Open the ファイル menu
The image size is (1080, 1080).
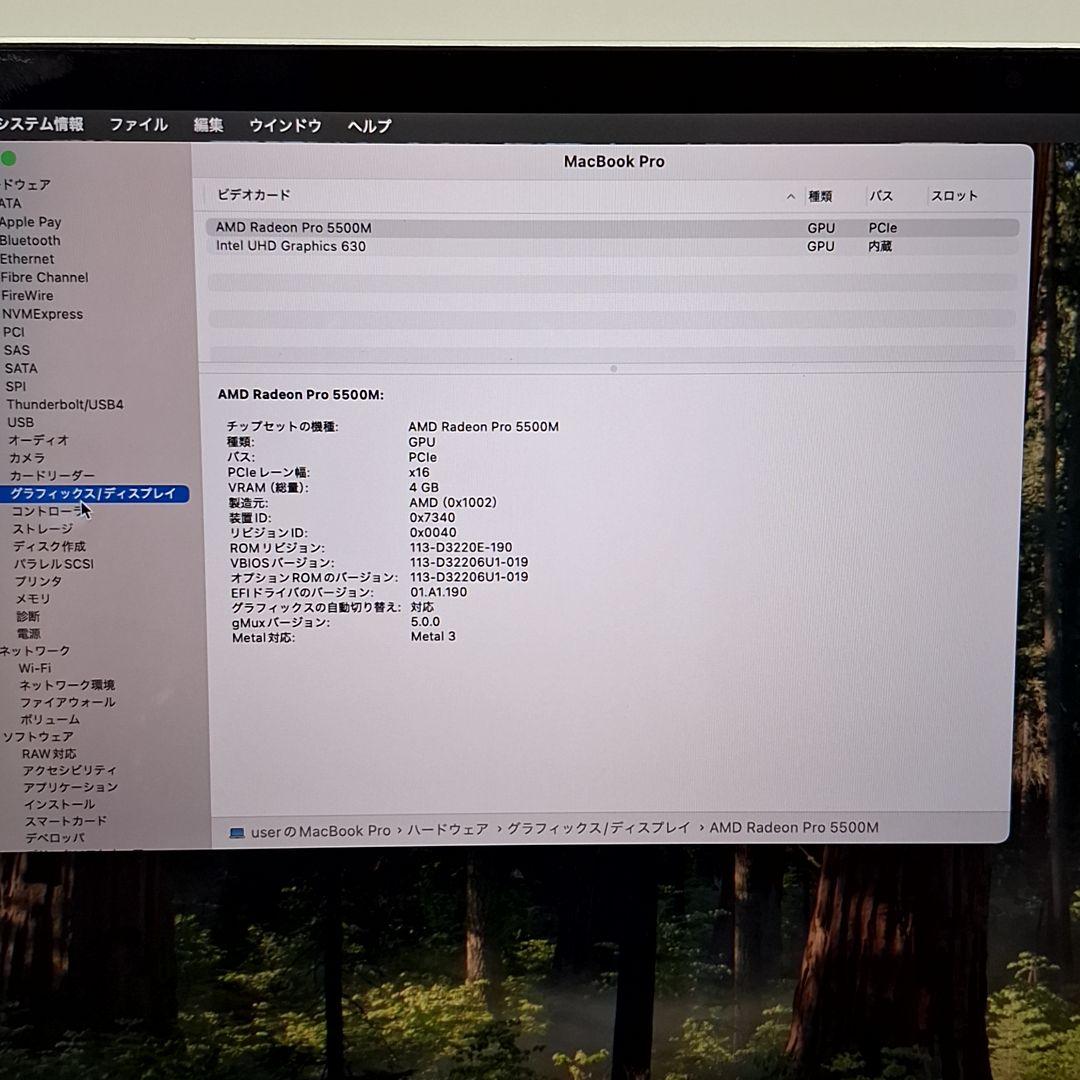[x=137, y=124]
